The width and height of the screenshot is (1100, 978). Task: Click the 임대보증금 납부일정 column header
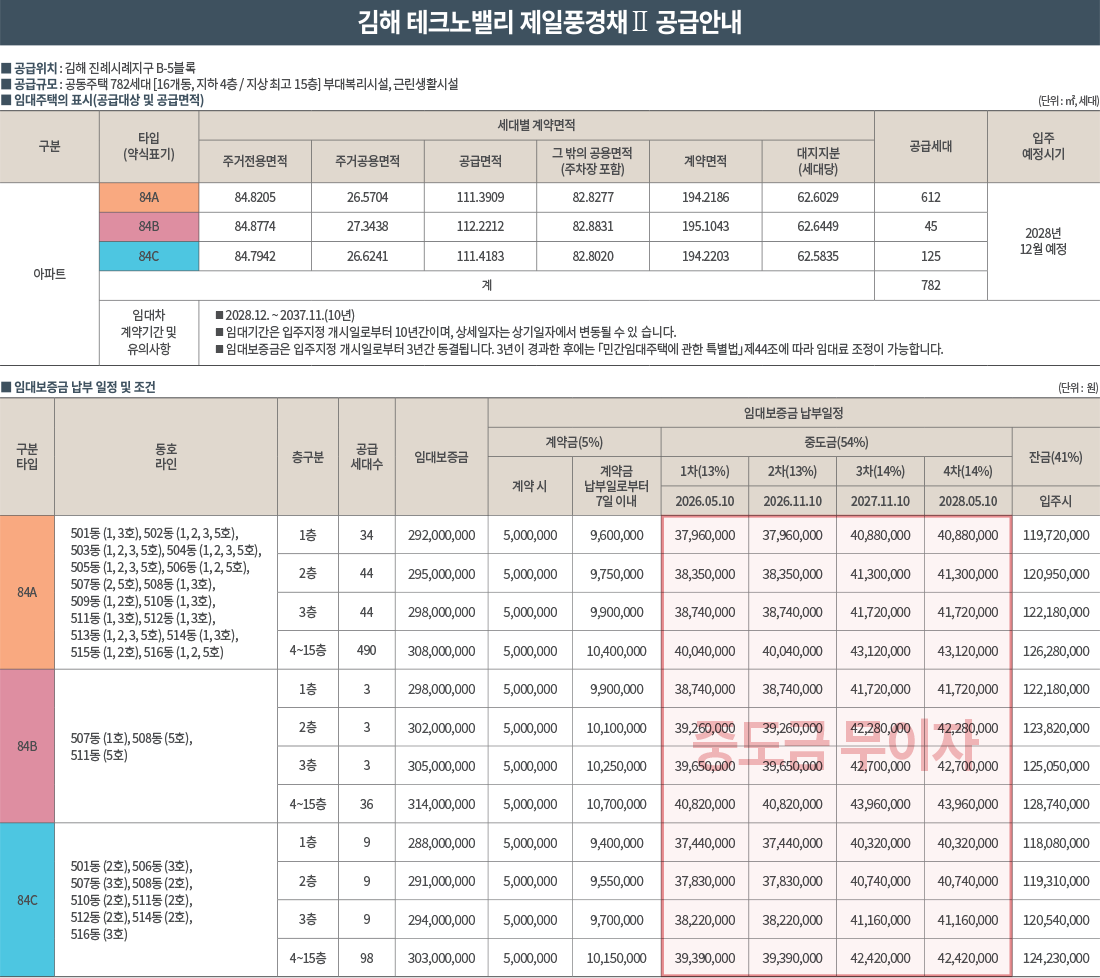click(793, 412)
